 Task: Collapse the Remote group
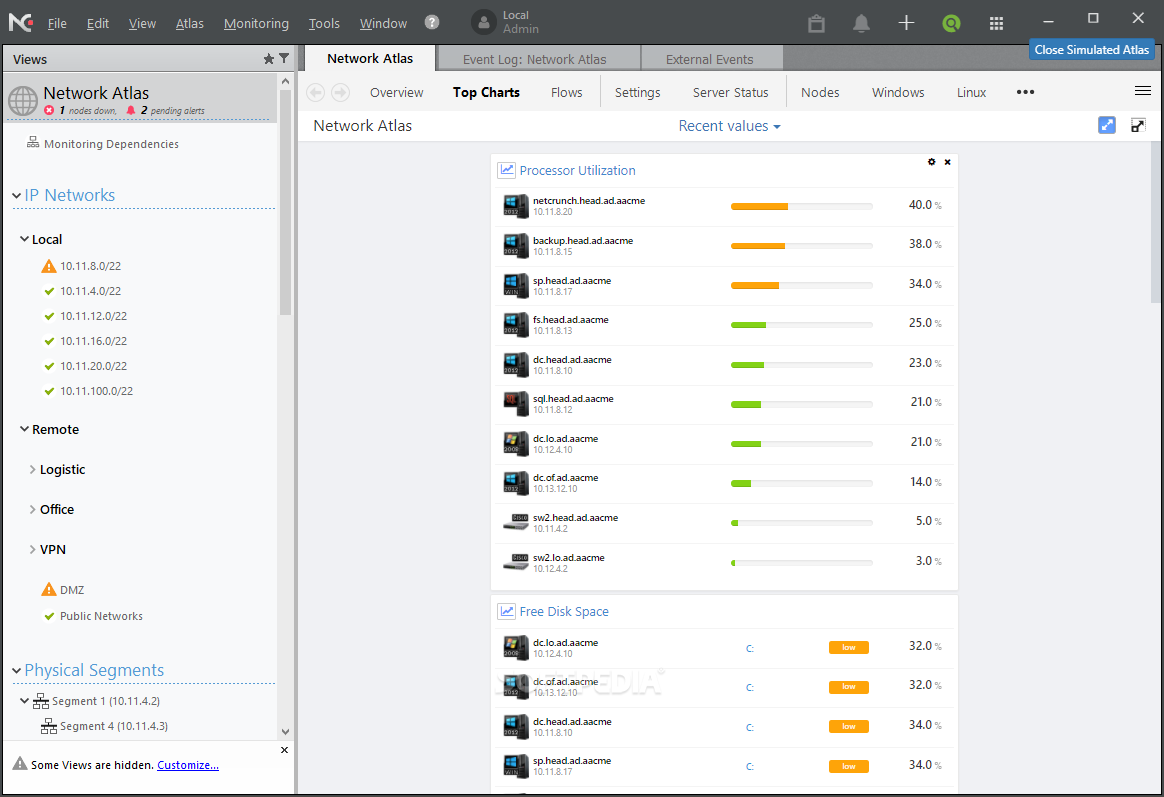click(24, 429)
